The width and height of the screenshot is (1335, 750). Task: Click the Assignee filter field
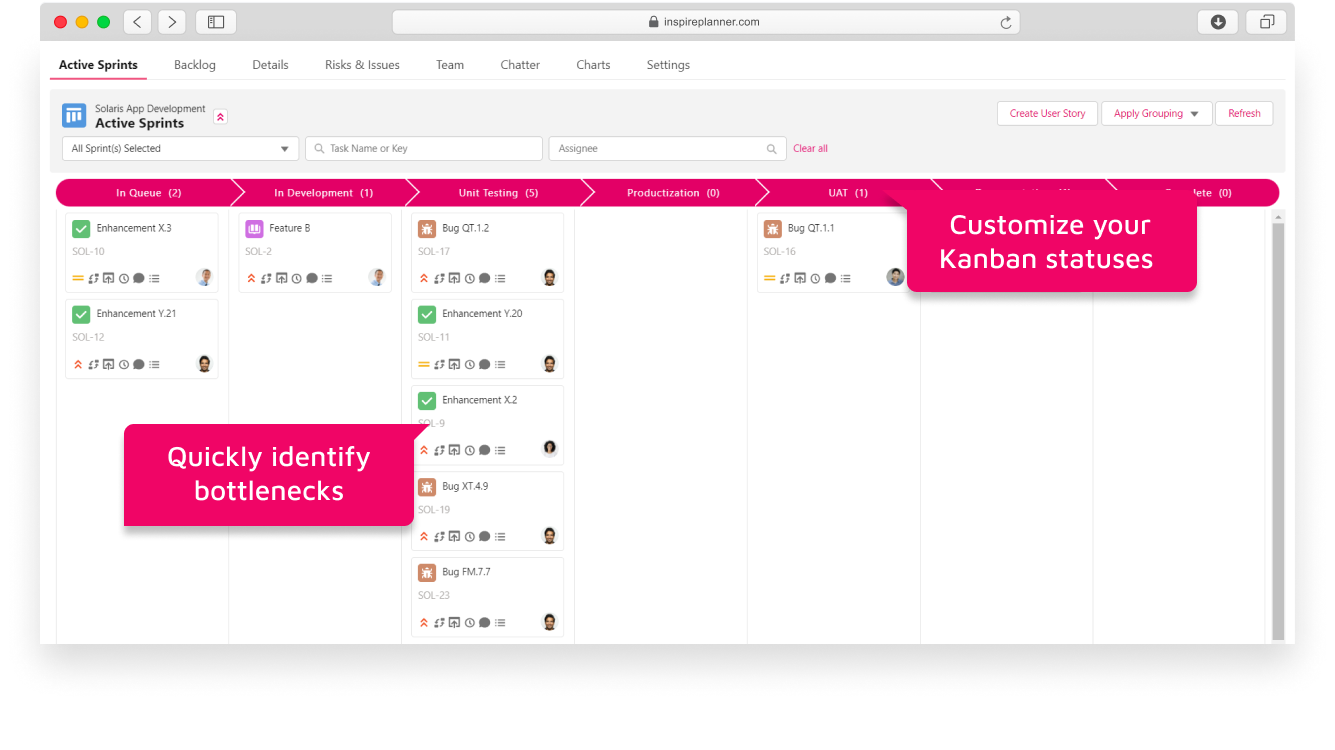[x=667, y=149]
